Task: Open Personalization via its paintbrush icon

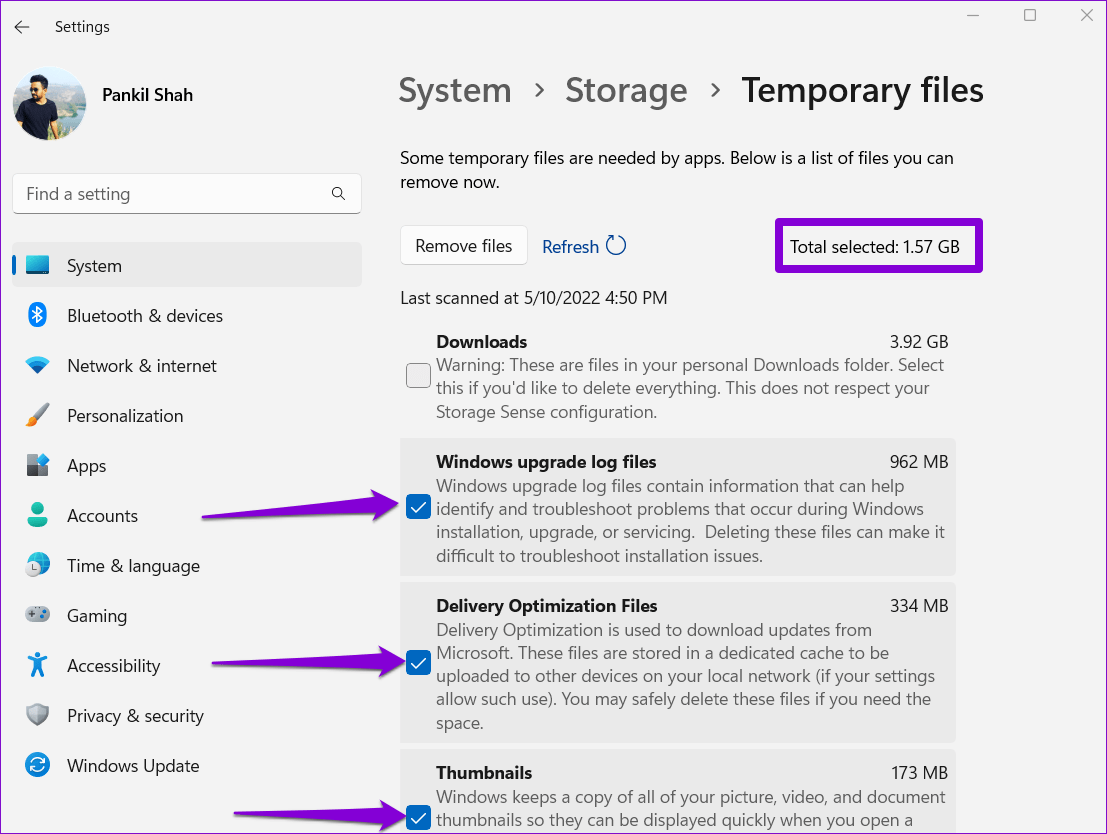Action: (37, 415)
